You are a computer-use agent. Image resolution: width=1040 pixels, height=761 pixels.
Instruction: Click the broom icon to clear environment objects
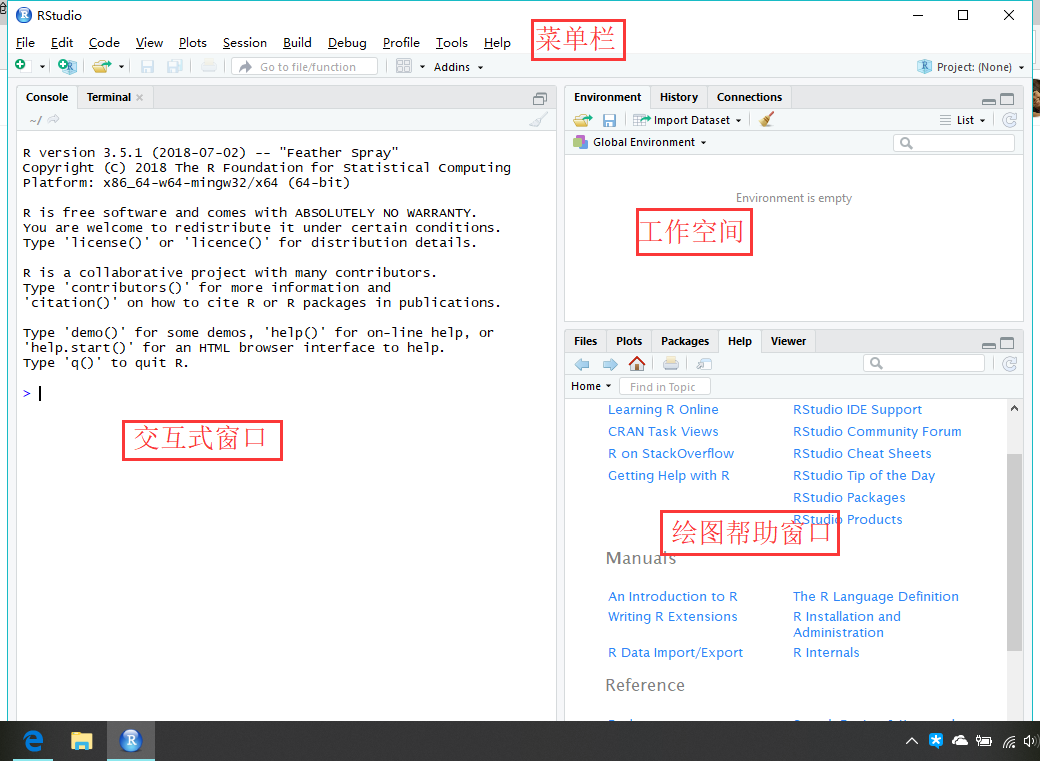pos(766,119)
